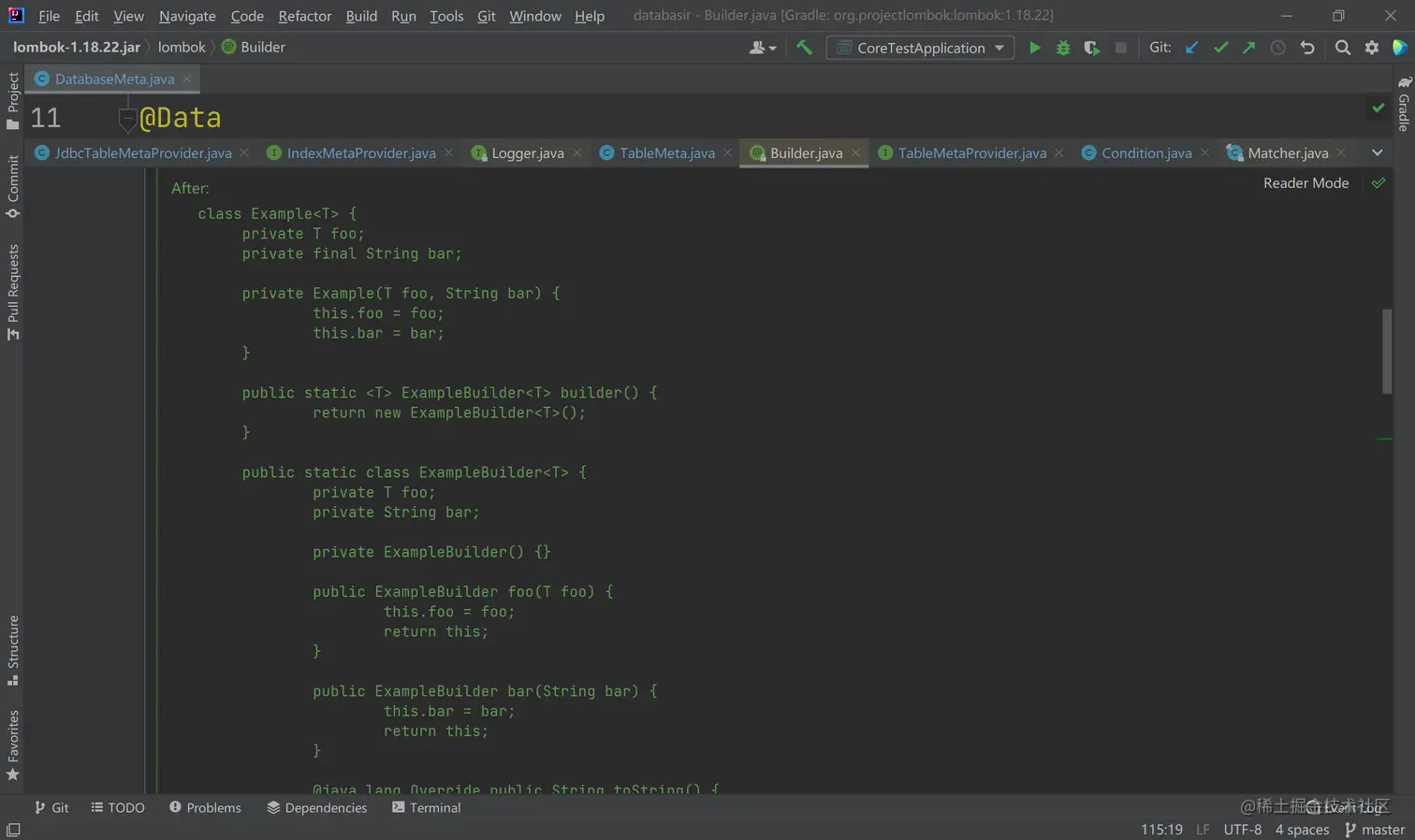
Task: Open the Run menu
Action: [x=403, y=16]
